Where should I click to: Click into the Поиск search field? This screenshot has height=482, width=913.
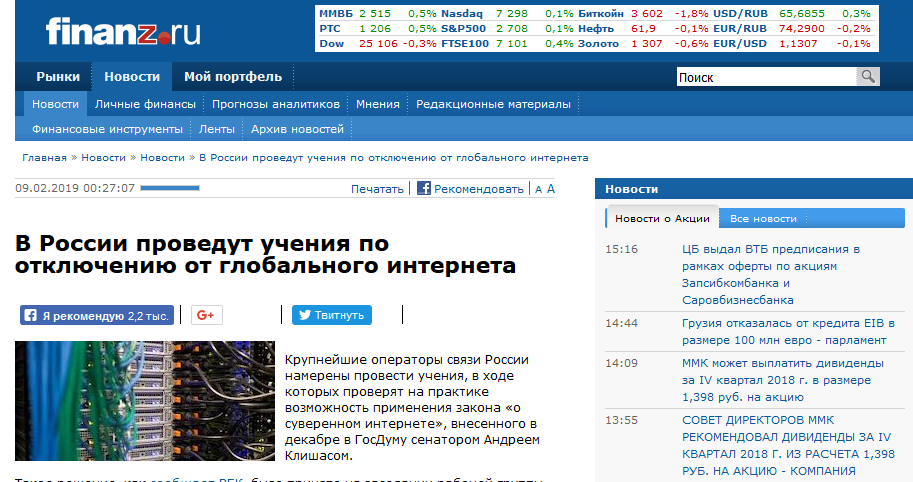coord(766,77)
